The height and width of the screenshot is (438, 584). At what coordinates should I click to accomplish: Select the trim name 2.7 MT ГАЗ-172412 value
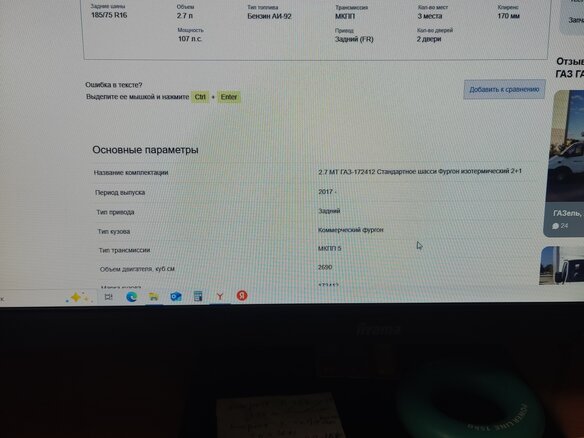420,171
